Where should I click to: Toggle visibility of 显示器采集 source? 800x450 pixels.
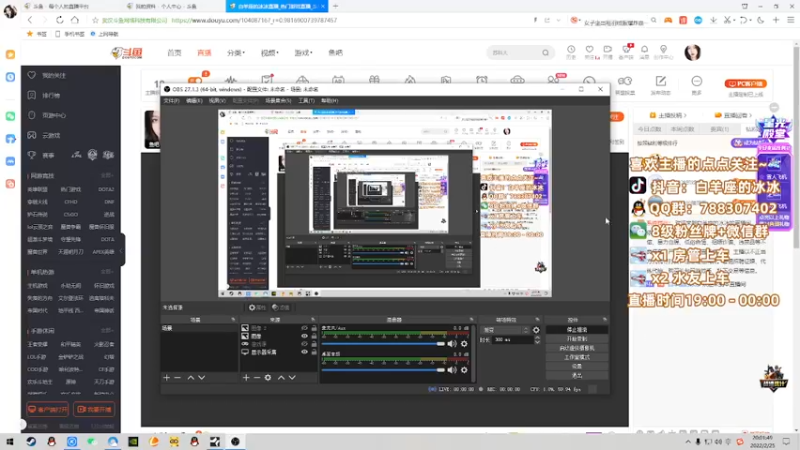point(304,352)
